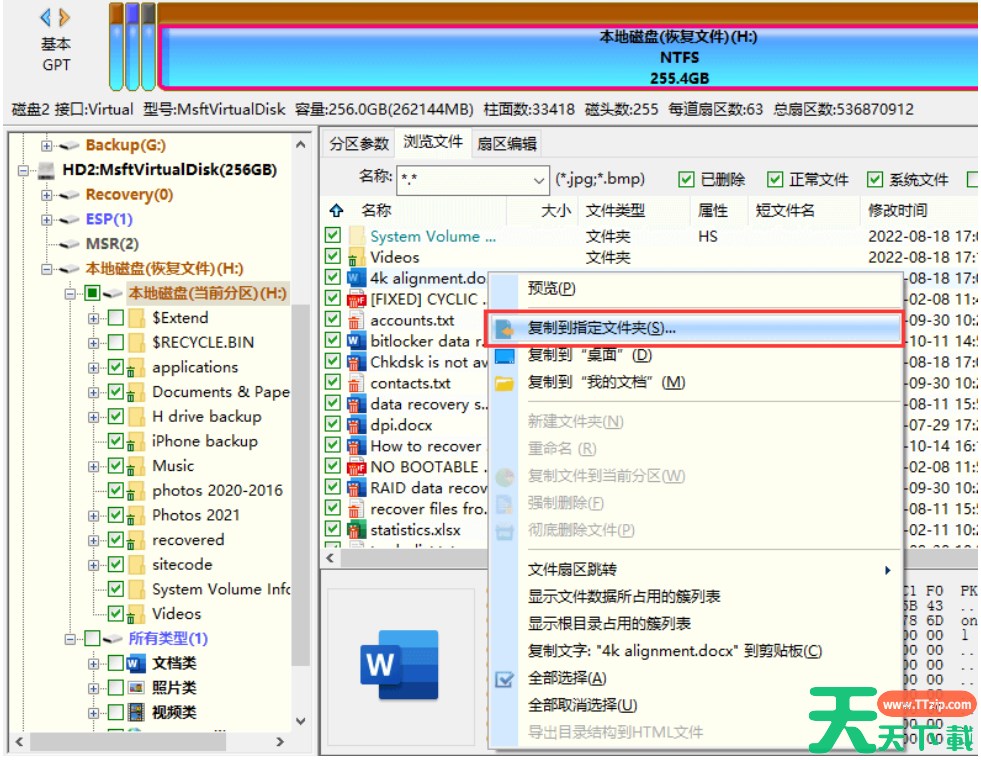Toggle the 系统文件 filter checkbox
Screen dimensions: 981x760
tap(875, 180)
